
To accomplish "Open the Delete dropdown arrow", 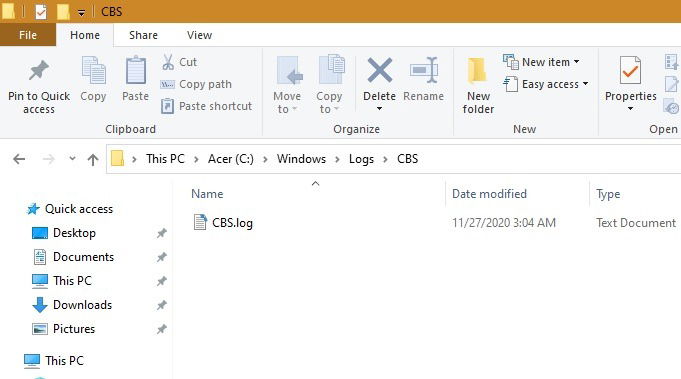I will (379, 109).
